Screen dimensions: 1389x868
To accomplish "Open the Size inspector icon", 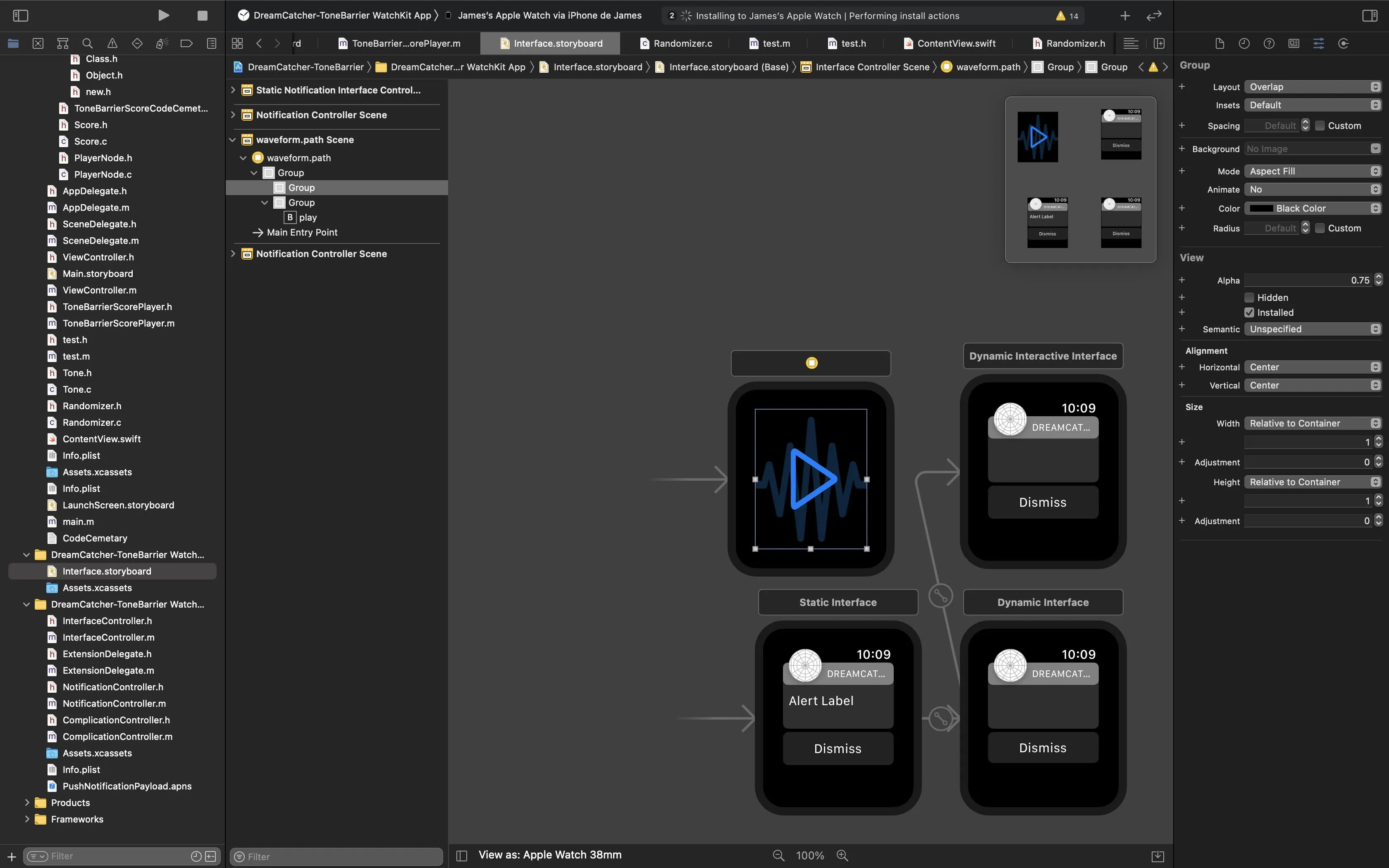I will pyautogui.click(x=1343, y=43).
